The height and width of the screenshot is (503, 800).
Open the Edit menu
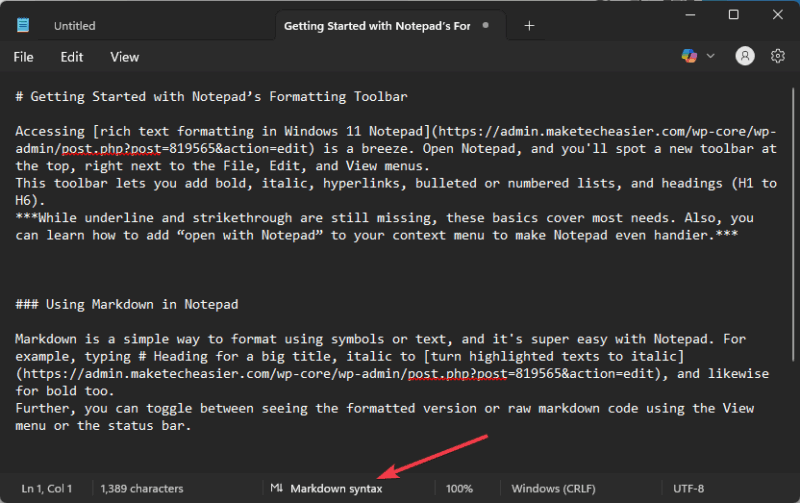click(x=71, y=57)
